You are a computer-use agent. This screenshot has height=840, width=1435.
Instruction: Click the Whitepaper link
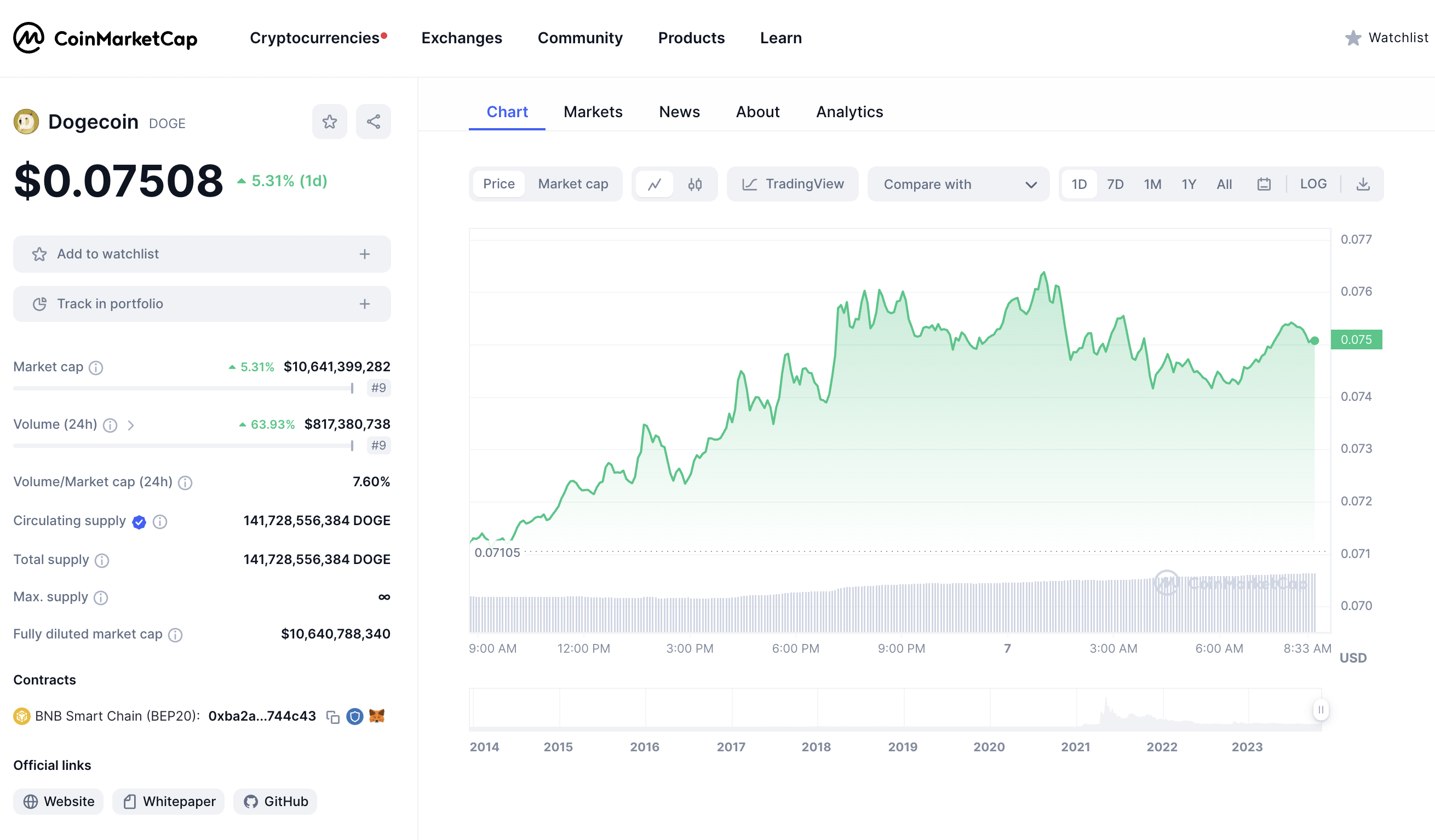point(168,801)
